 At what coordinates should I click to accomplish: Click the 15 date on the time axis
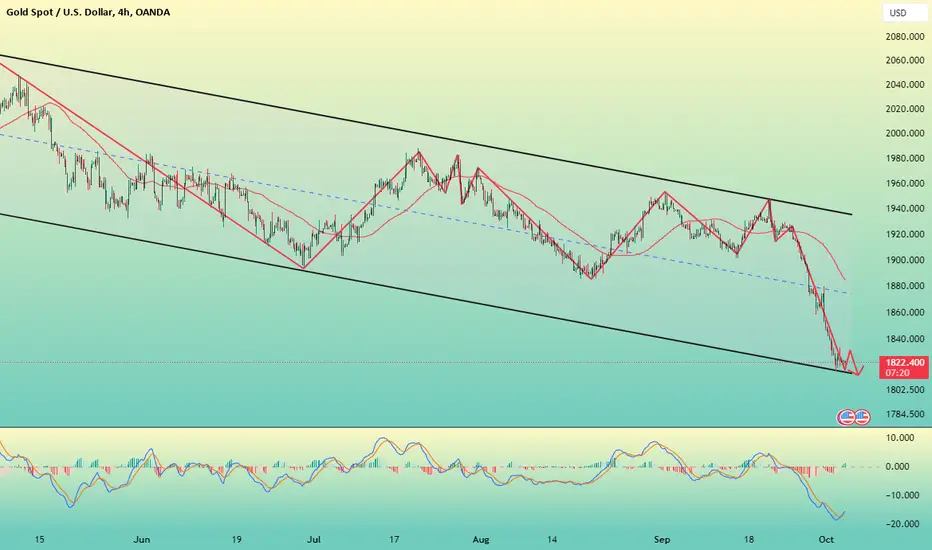pyautogui.click(x=39, y=540)
